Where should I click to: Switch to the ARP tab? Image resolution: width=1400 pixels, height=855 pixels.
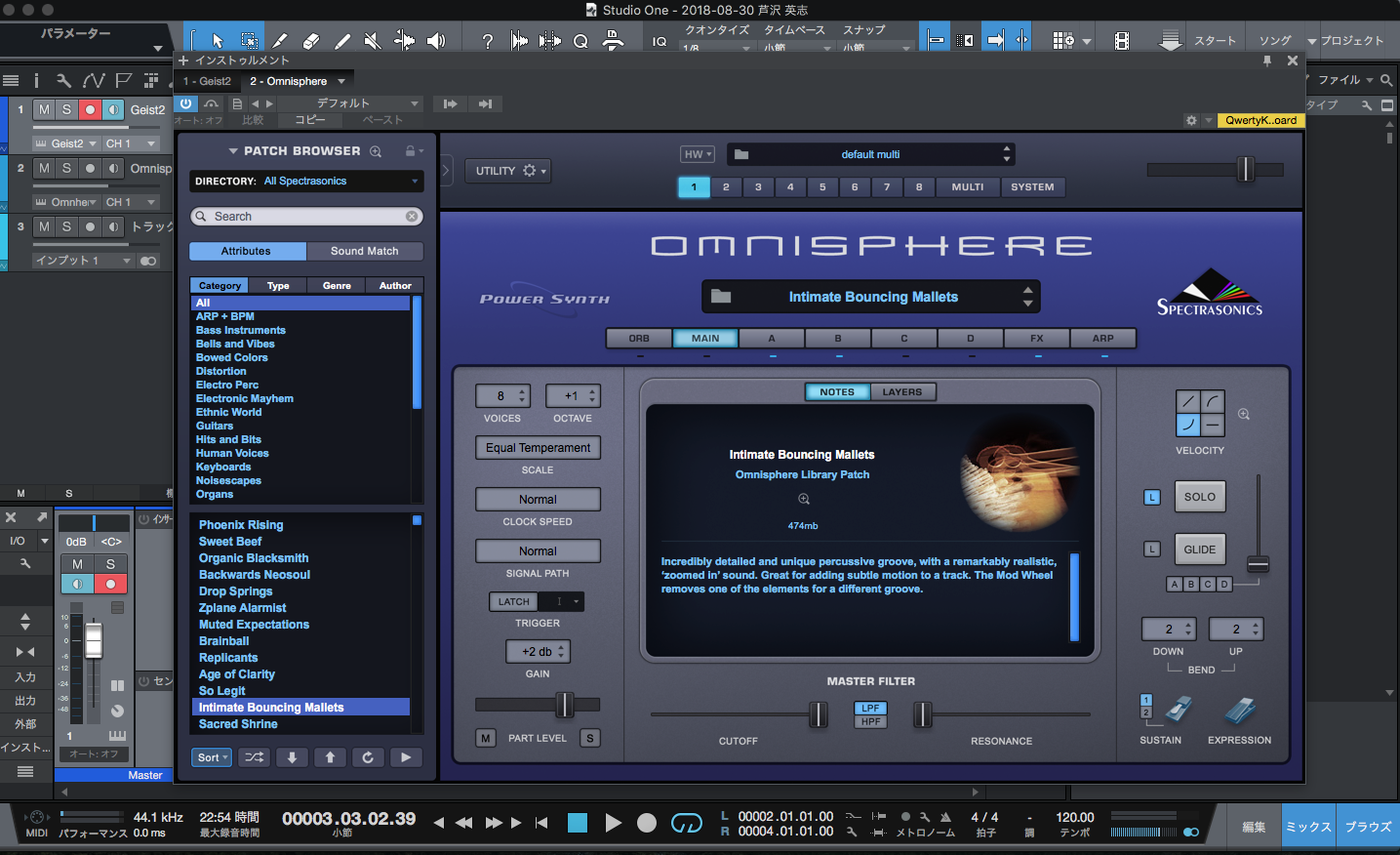tap(1103, 339)
